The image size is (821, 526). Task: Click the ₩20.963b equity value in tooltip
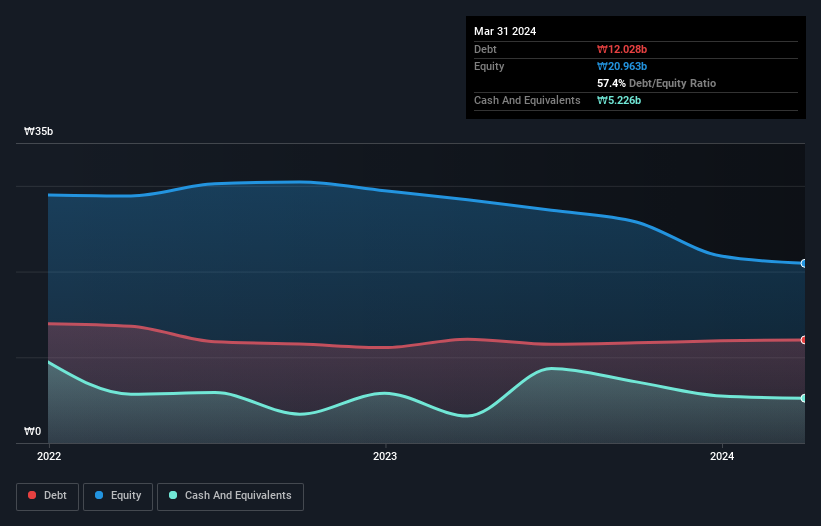click(622, 66)
